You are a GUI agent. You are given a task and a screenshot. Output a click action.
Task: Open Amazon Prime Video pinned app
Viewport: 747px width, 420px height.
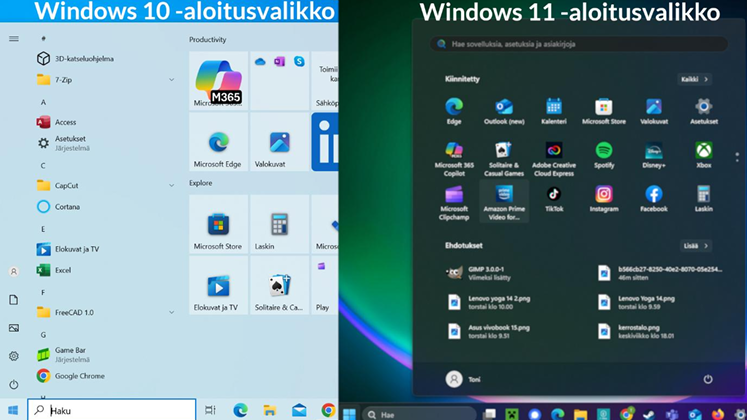click(x=504, y=203)
